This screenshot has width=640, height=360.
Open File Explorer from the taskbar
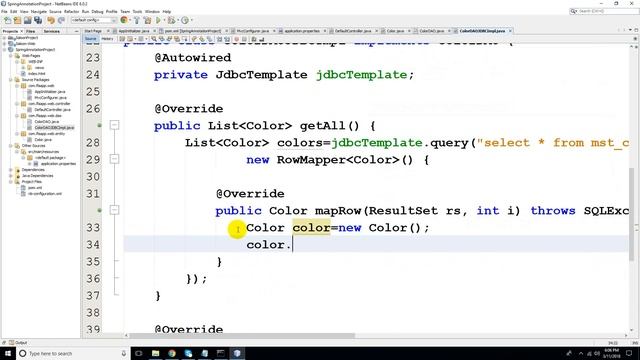click(x=156, y=353)
